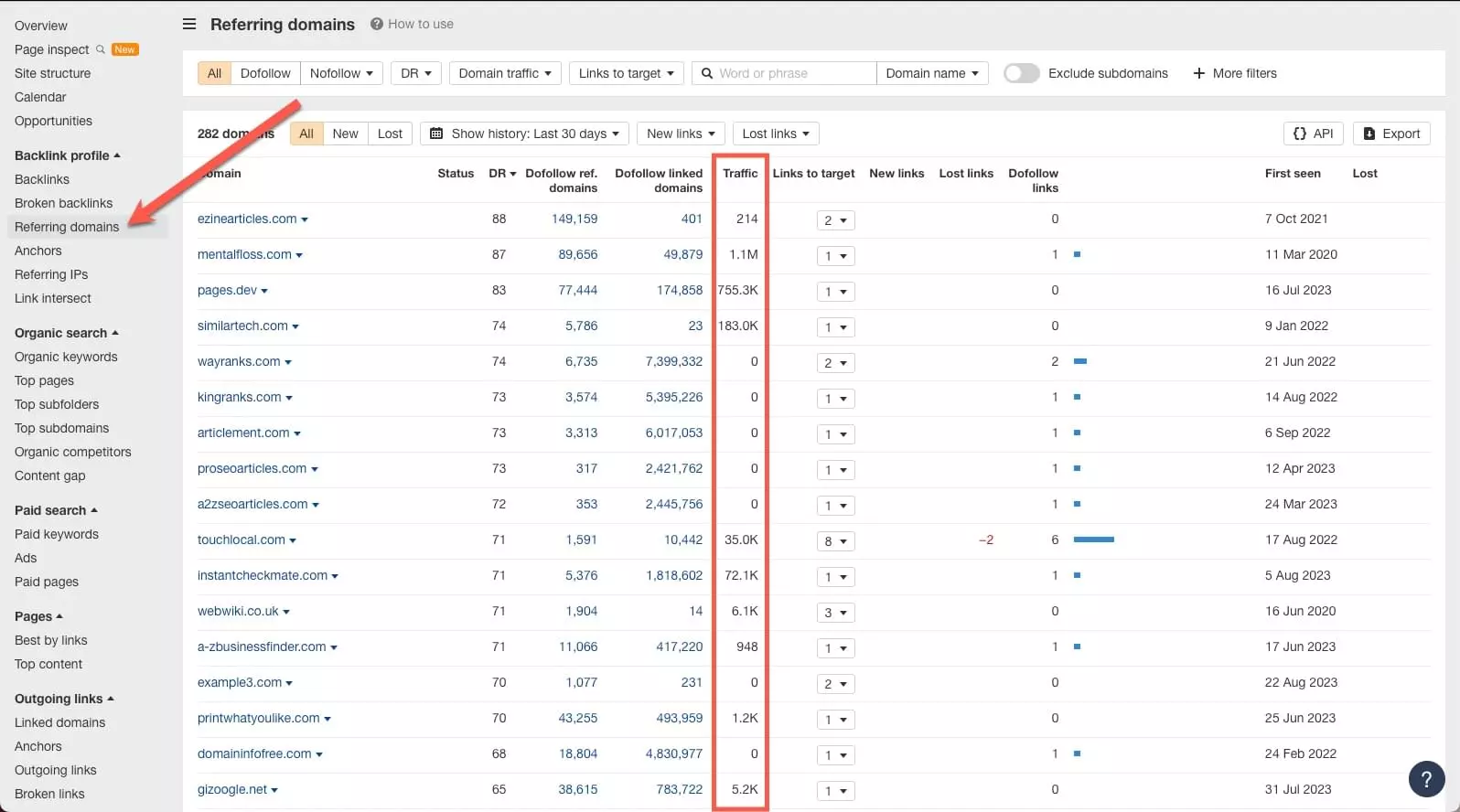Click the 1.1M traffic cell for mentalfloss.com
The height and width of the screenshot is (812, 1460).
click(744, 254)
